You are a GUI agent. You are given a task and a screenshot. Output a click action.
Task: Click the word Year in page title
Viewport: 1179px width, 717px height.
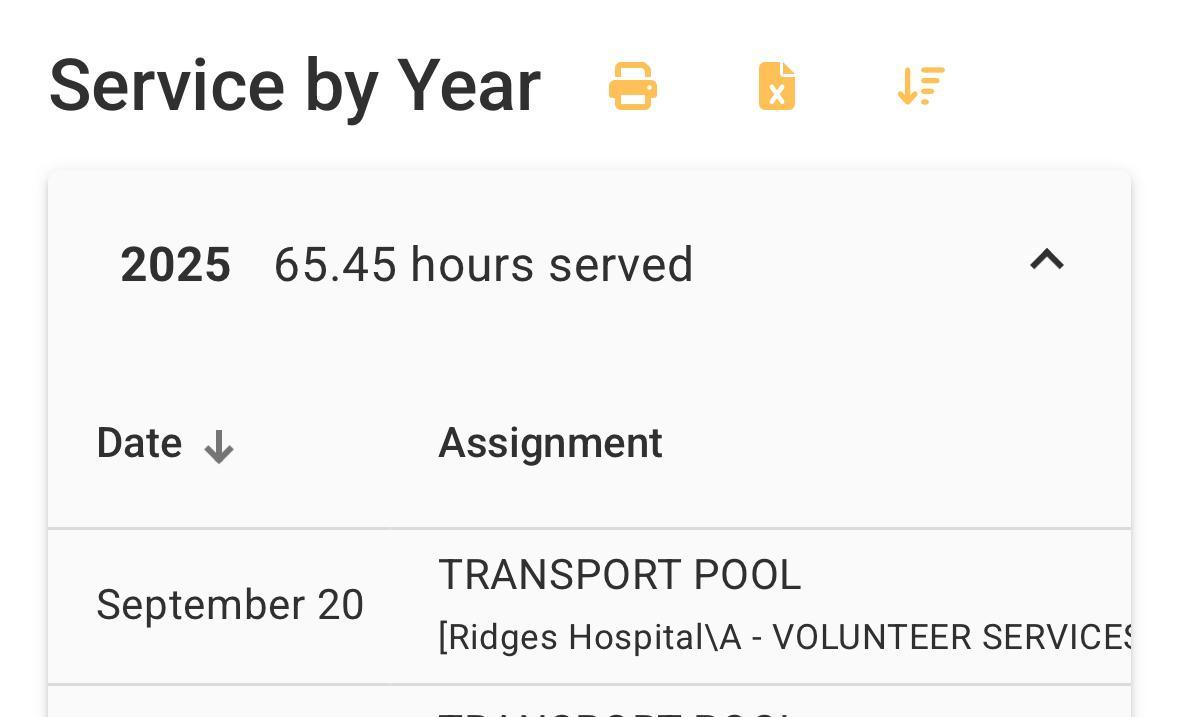tap(469, 86)
